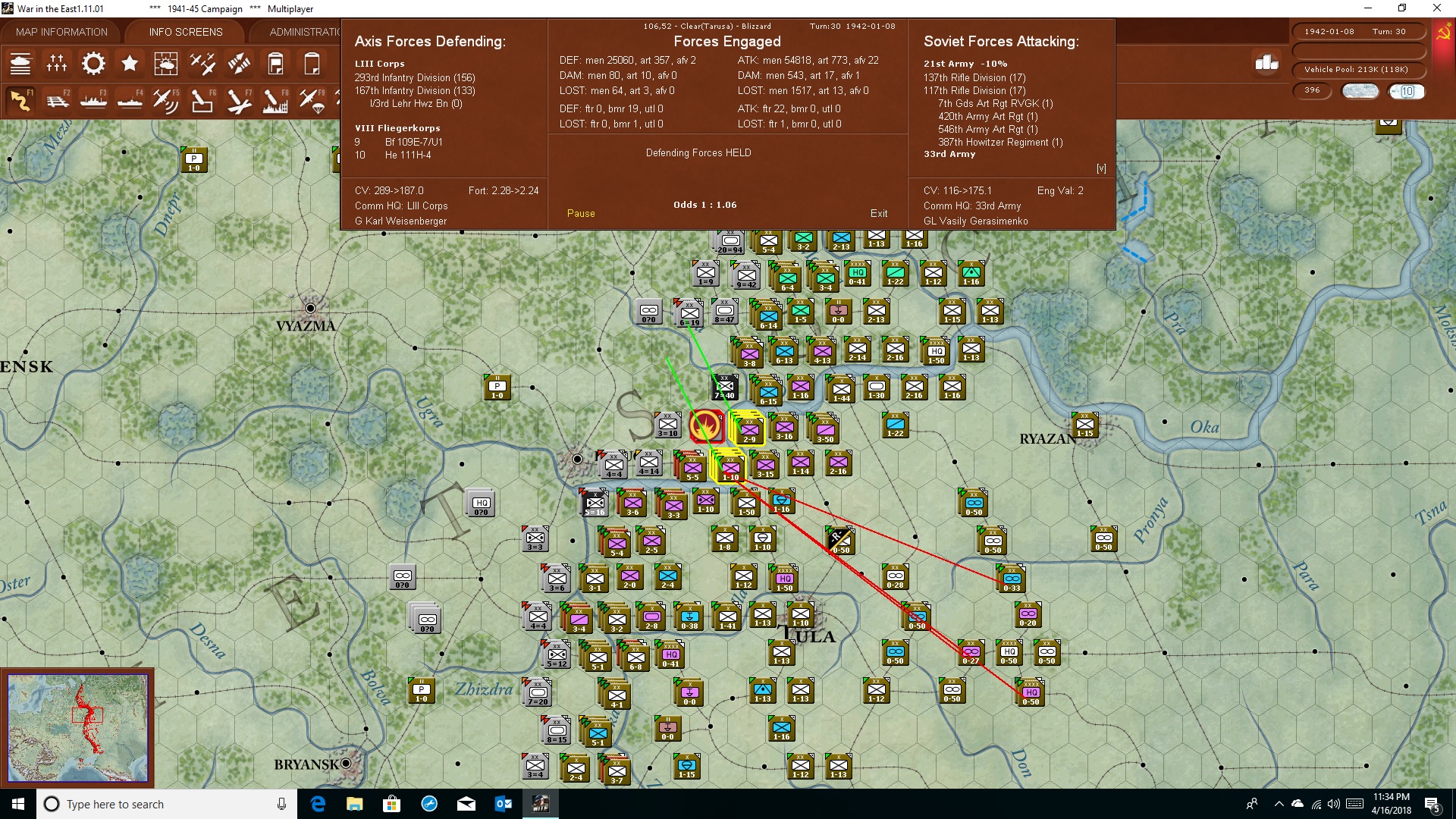
Task: Click the bar chart statistics icon
Action: tap(1266, 63)
